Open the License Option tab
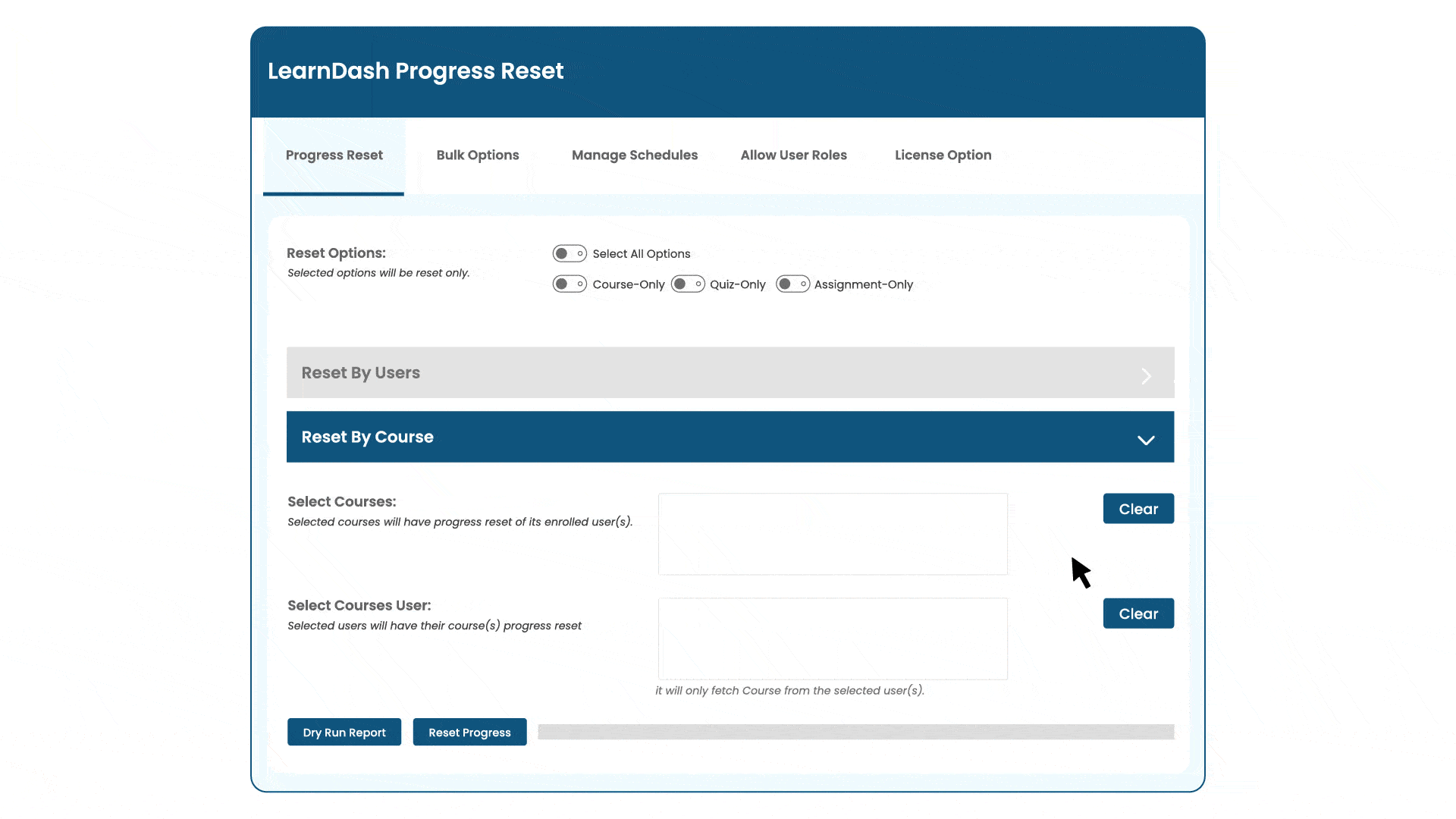Viewport: 1456px width, 819px height. click(943, 155)
